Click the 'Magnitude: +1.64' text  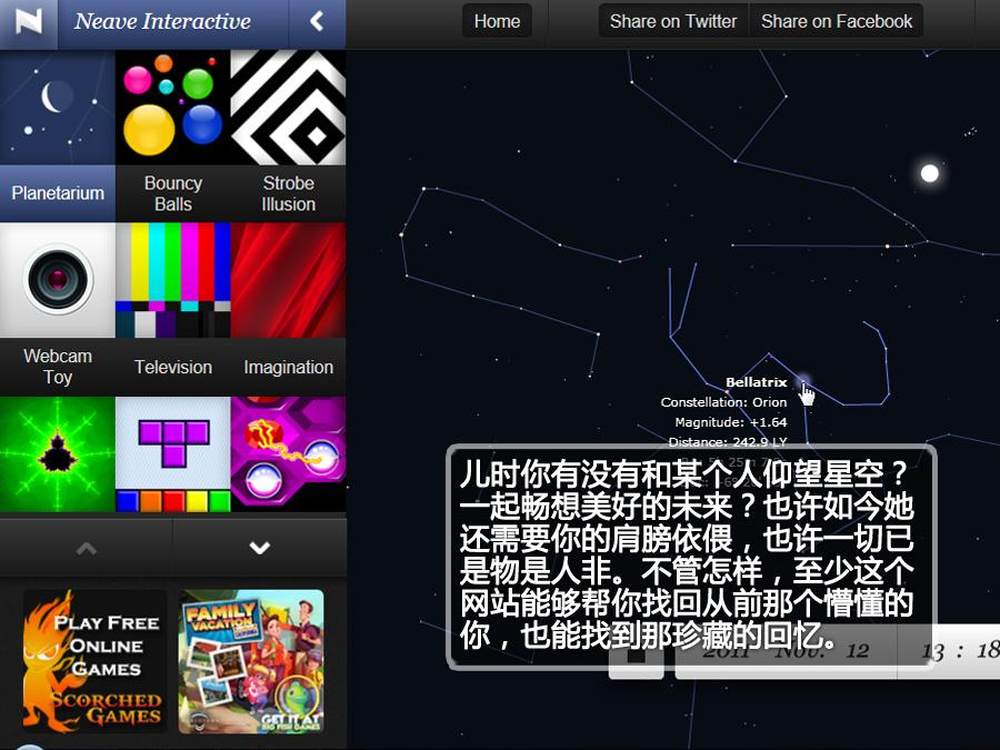(x=731, y=422)
